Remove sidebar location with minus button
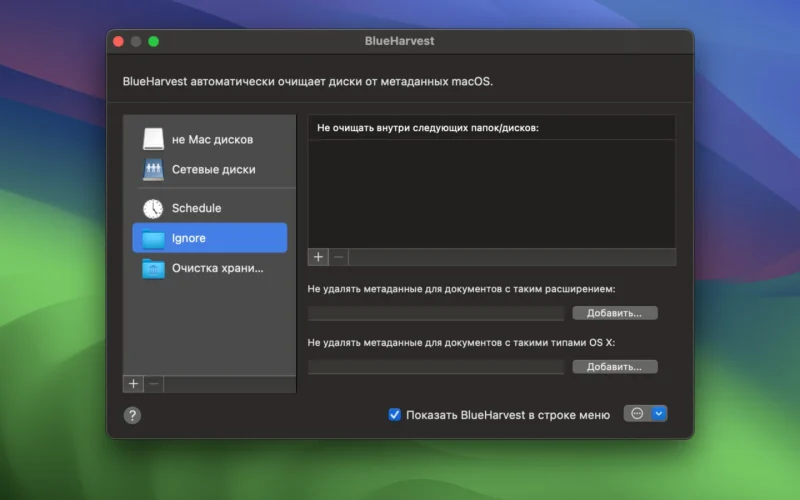 [x=154, y=384]
